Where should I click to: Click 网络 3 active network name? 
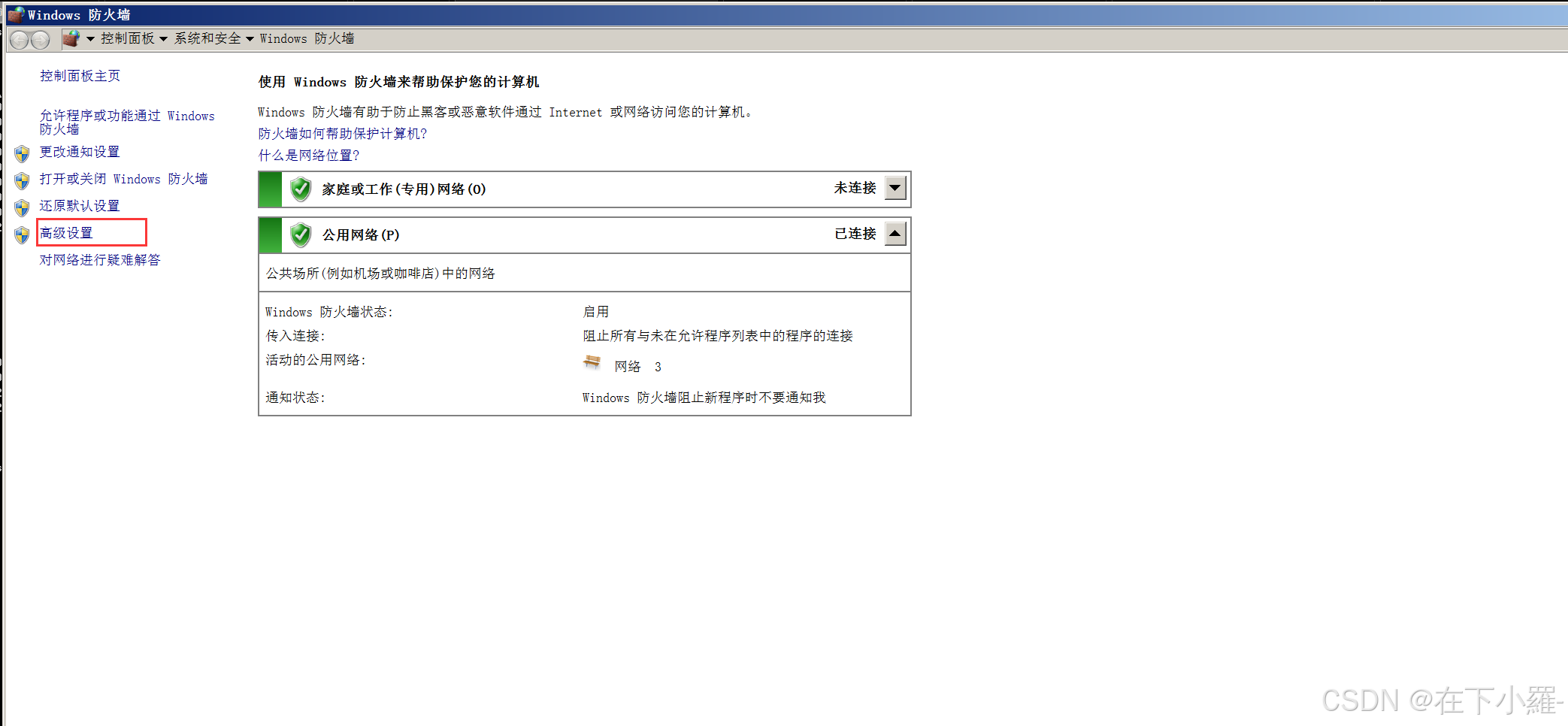tap(638, 367)
